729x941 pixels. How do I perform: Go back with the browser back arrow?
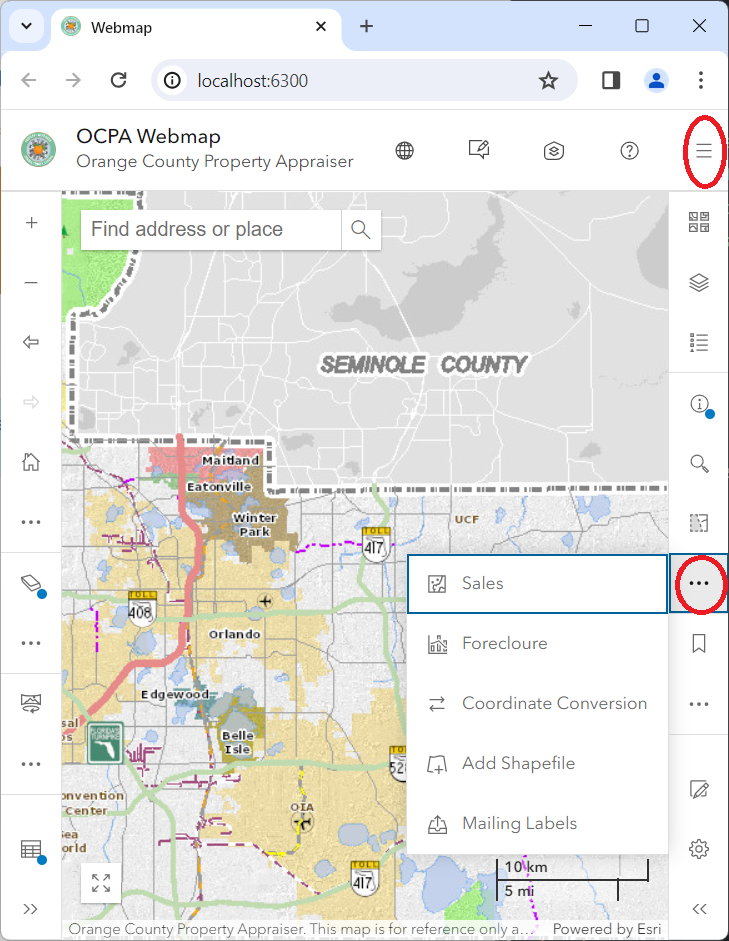(x=29, y=80)
